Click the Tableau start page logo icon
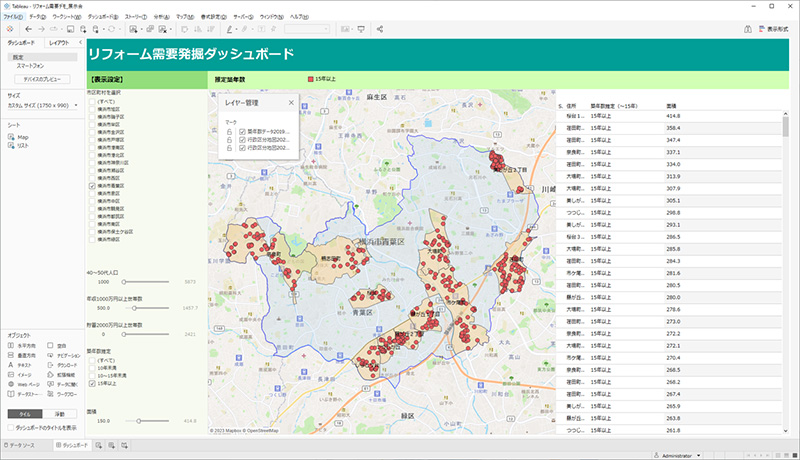Viewport: 800px width, 460px height. click(10, 29)
